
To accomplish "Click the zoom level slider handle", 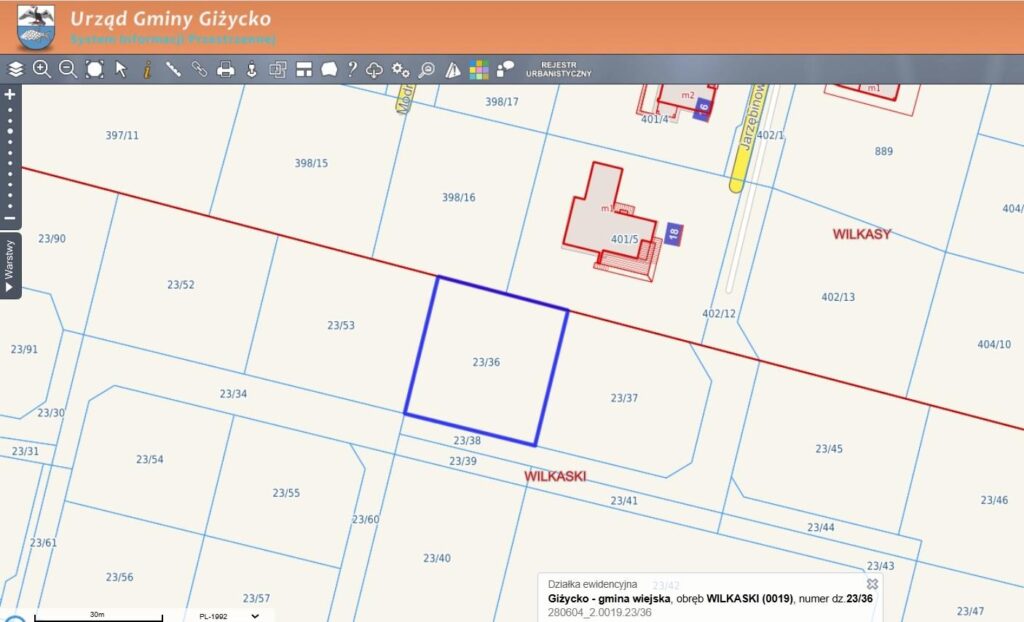I will click(x=10, y=131).
